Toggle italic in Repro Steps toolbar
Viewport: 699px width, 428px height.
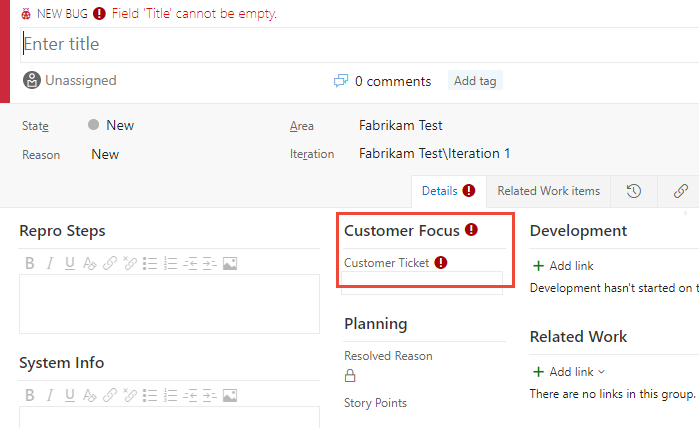pyautogui.click(x=50, y=264)
